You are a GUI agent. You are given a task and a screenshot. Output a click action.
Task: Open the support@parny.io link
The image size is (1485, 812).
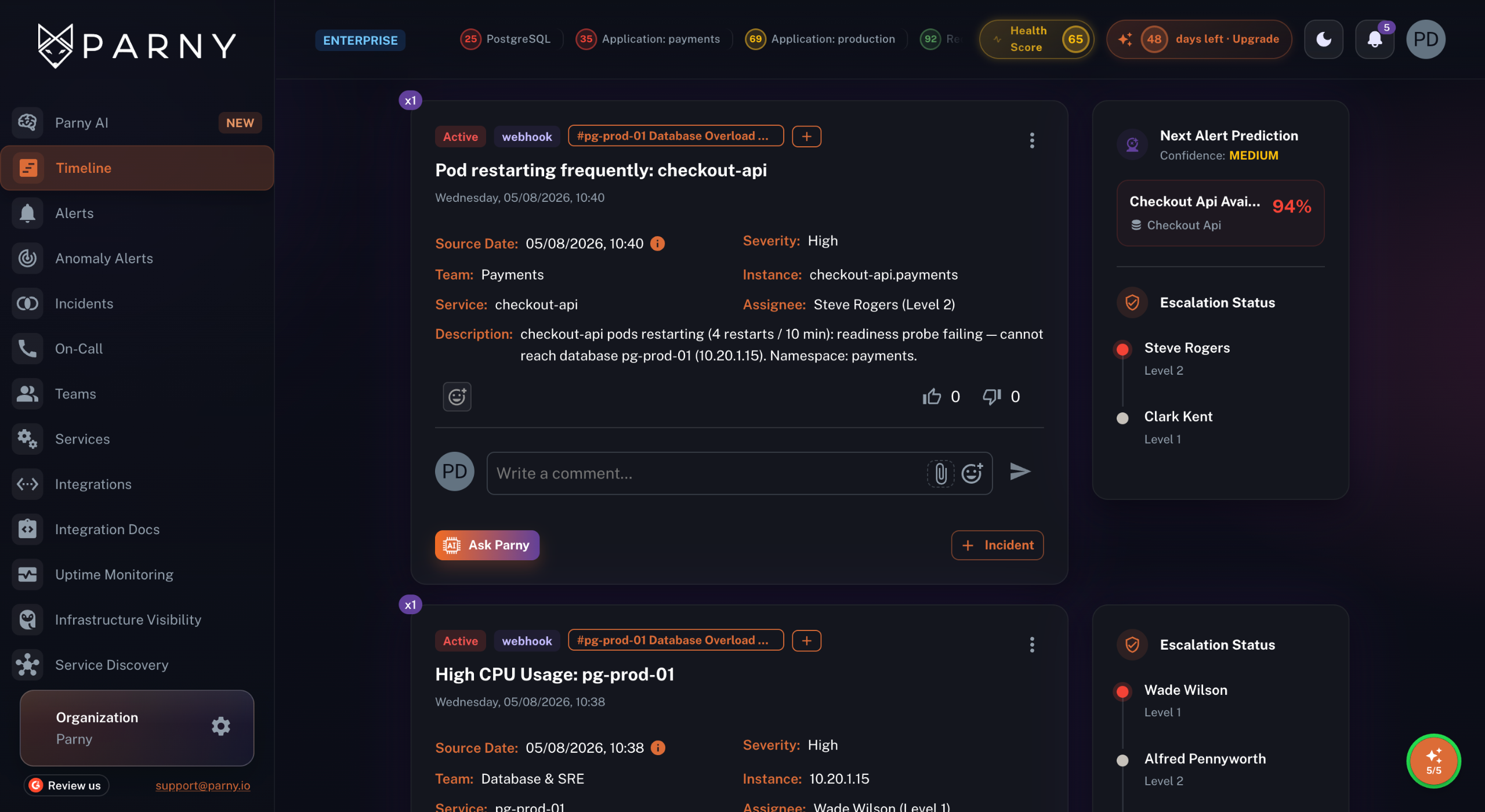tap(202, 785)
